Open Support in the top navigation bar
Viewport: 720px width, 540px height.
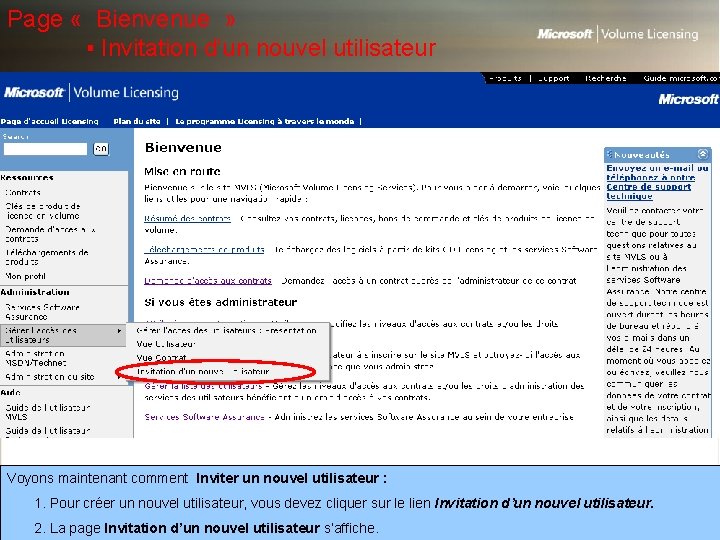[553, 78]
